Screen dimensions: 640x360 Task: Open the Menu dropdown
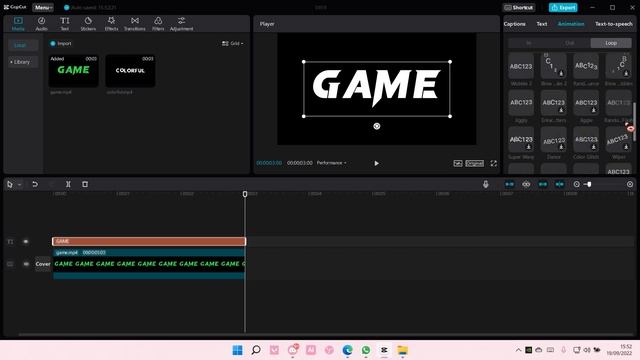click(43, 7)
